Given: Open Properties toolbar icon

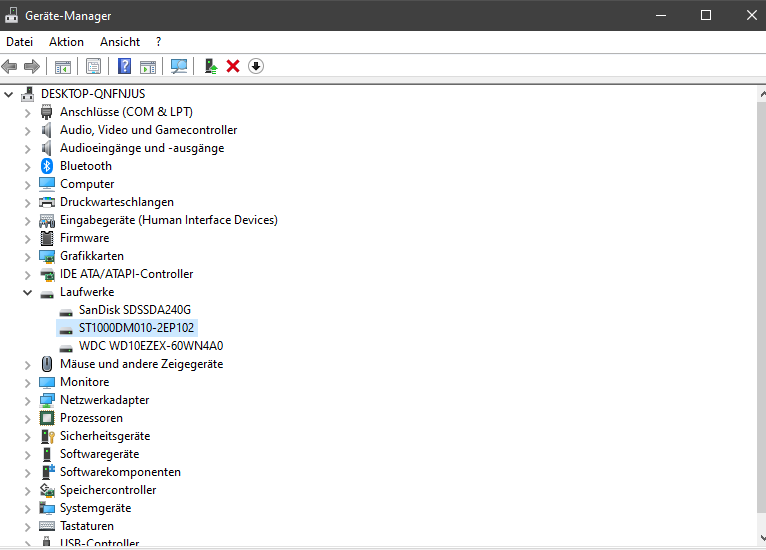Looking at the screenshot, I should [x=93, y=66].
